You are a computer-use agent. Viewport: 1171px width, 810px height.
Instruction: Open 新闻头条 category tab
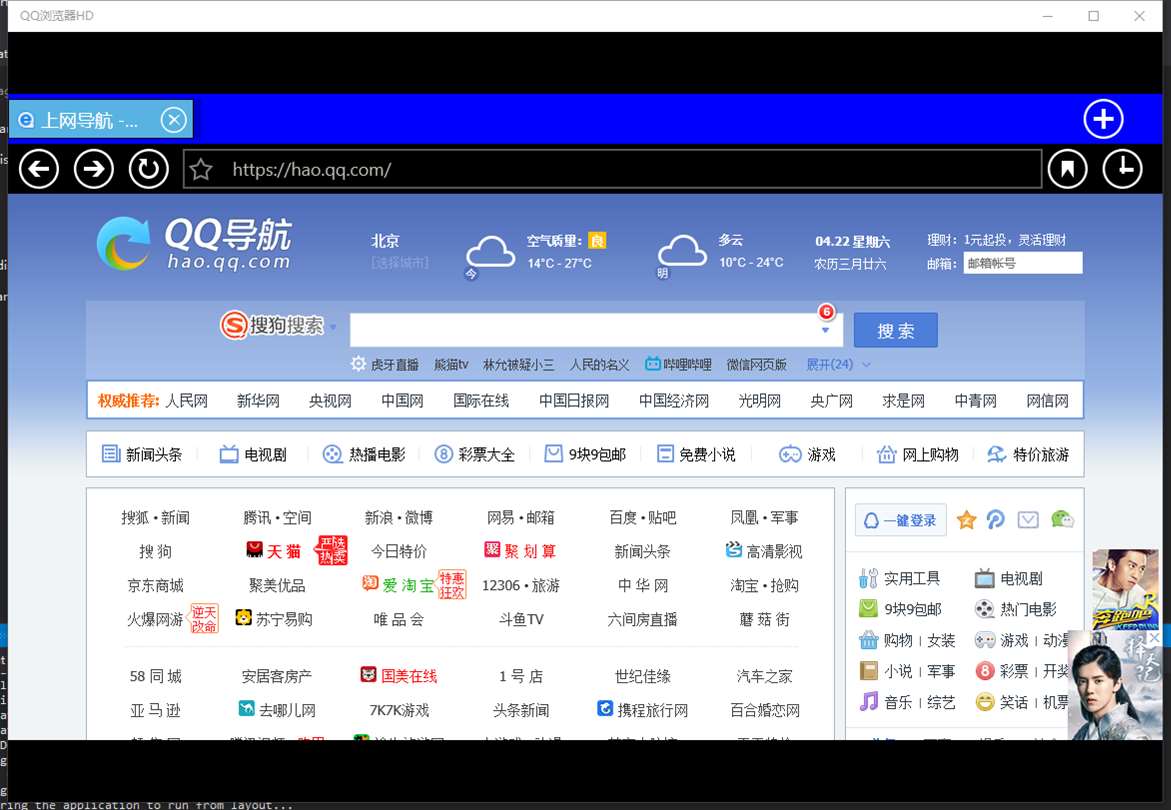[x=142, y=454]
